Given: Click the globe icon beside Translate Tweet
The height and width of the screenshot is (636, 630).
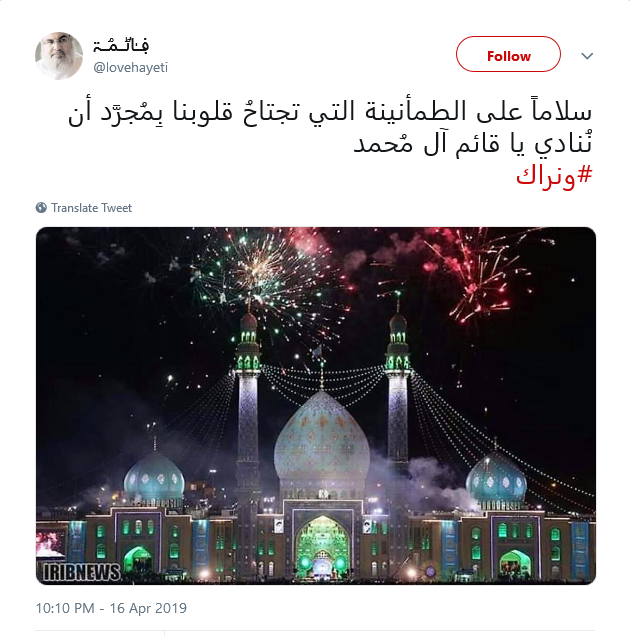Looking at the screenshot, I should [x=41, y=208].
